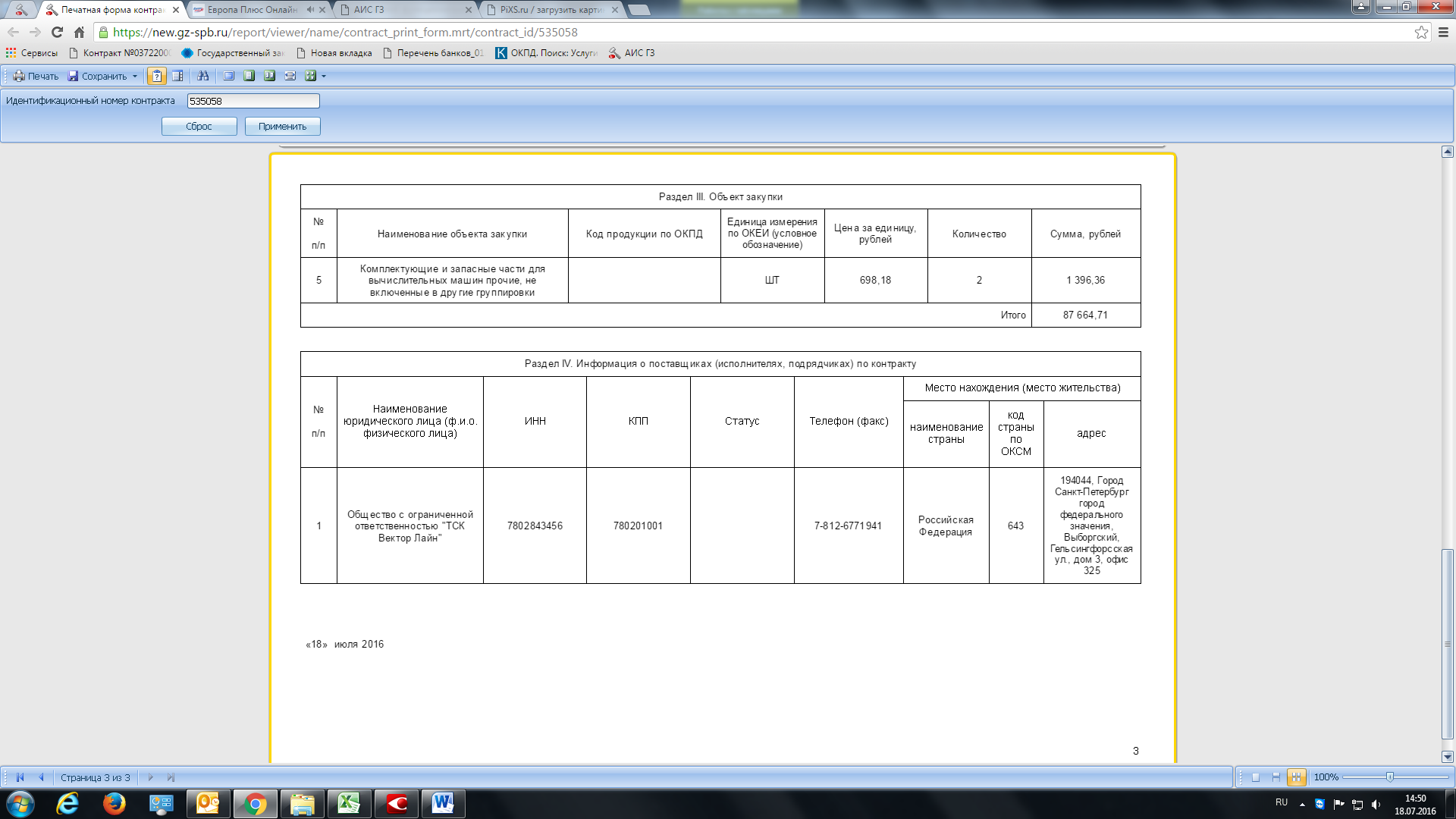The width and height of the screenshot is (1456, 819).
Task: Bookmark this page with star icon
Action: point(1421,32)
